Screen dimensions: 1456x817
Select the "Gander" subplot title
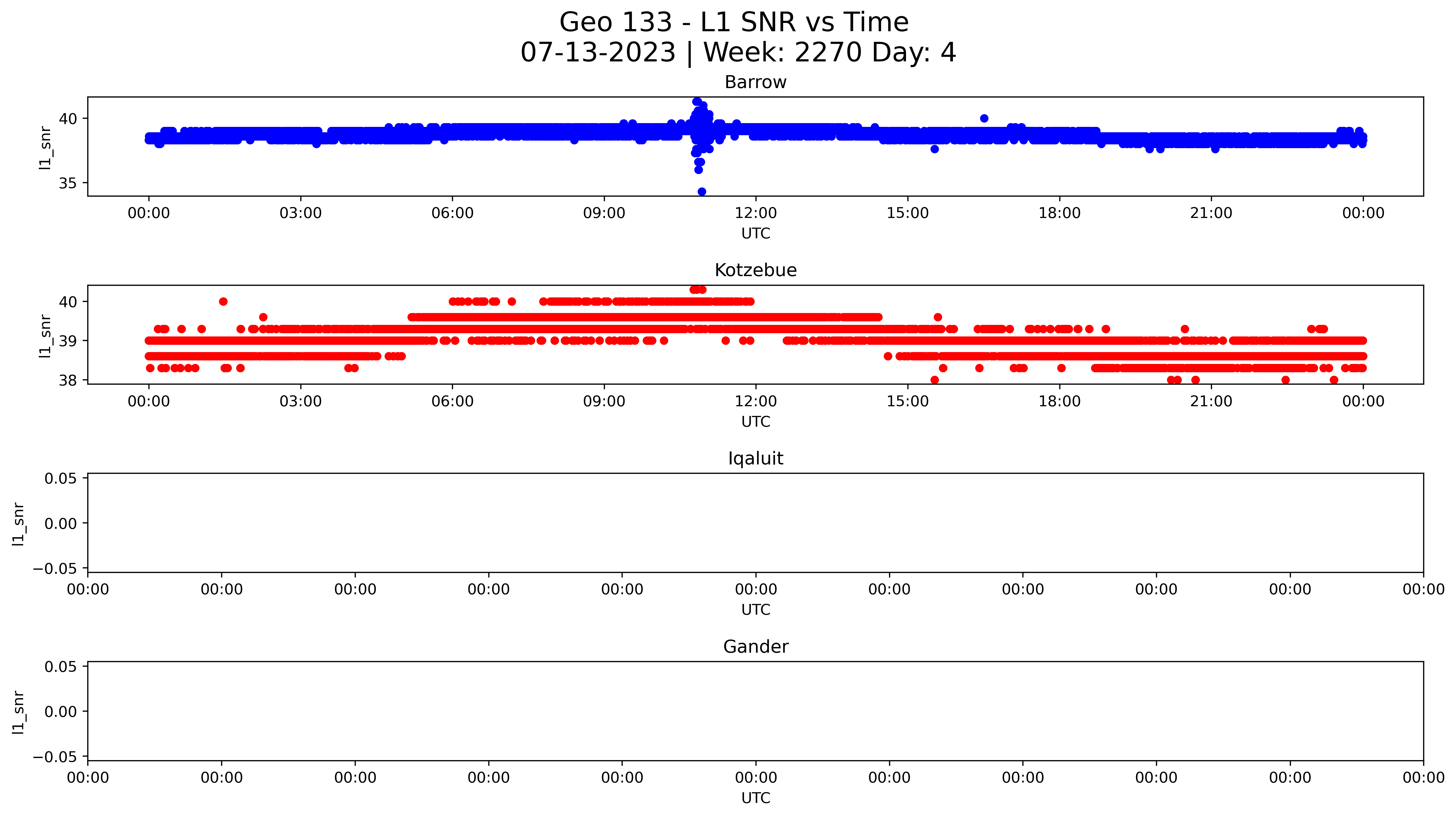coord(755,647)
